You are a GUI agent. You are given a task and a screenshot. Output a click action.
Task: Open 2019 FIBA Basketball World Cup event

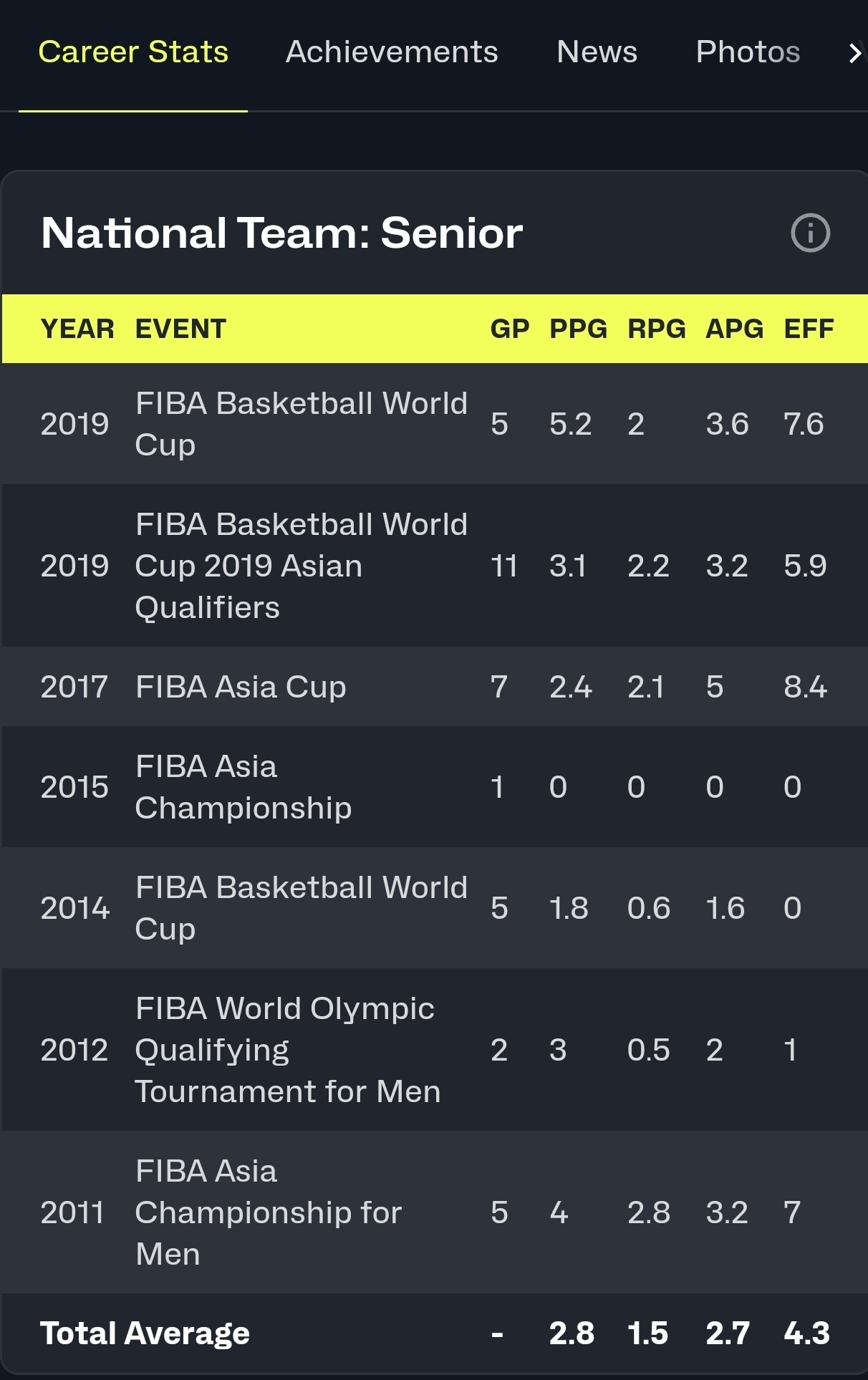pyautogui.click(x=301, y=424)
